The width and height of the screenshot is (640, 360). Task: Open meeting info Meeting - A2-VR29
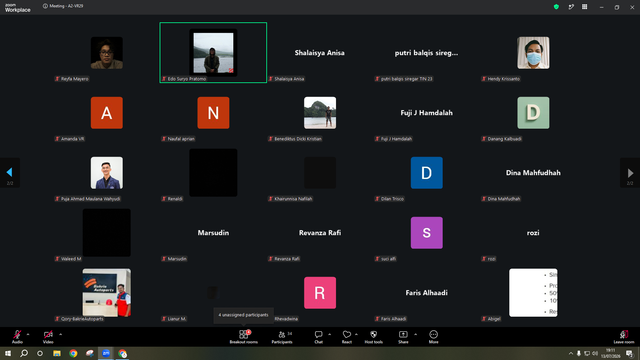click(x=63, y=6)
